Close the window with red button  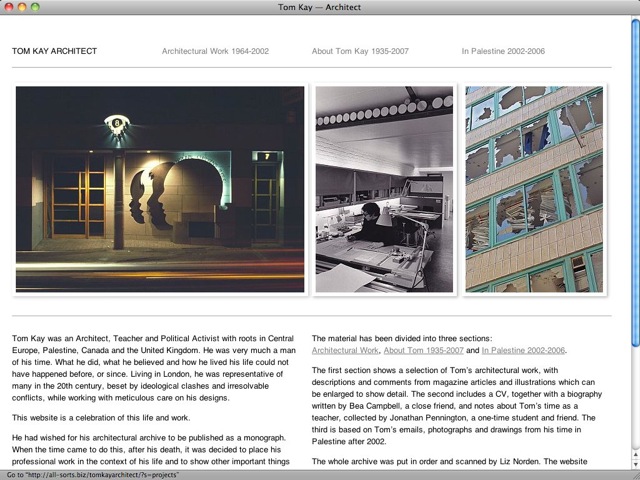pos(9,7)
